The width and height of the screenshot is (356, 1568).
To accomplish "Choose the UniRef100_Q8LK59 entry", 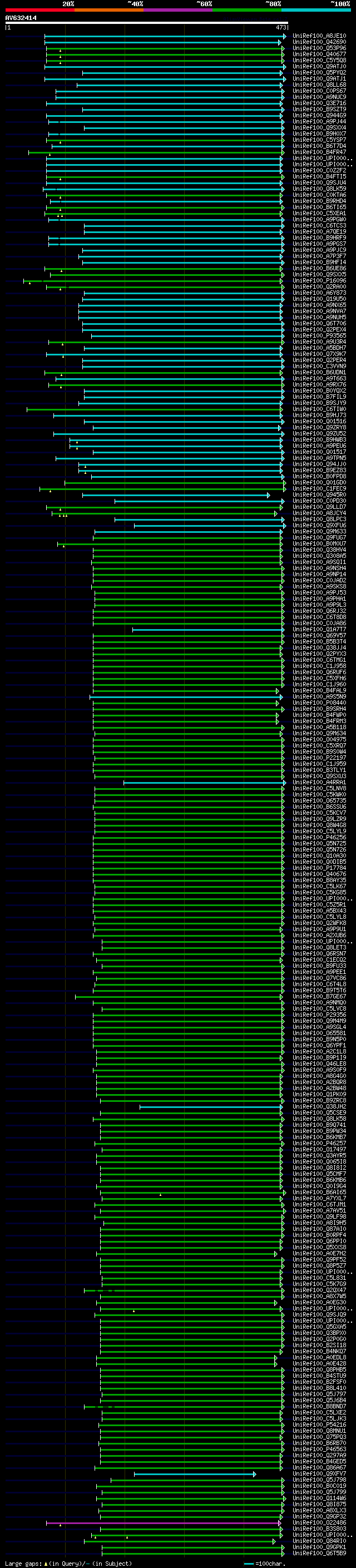I will (x=319, y=189).
